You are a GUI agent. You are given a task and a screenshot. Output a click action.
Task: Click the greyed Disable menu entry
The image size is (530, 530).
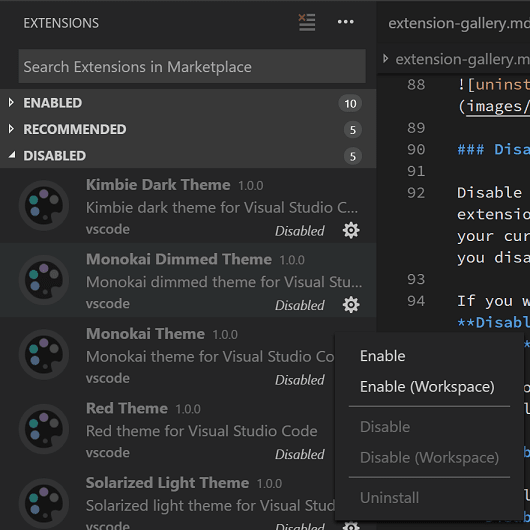385,427
